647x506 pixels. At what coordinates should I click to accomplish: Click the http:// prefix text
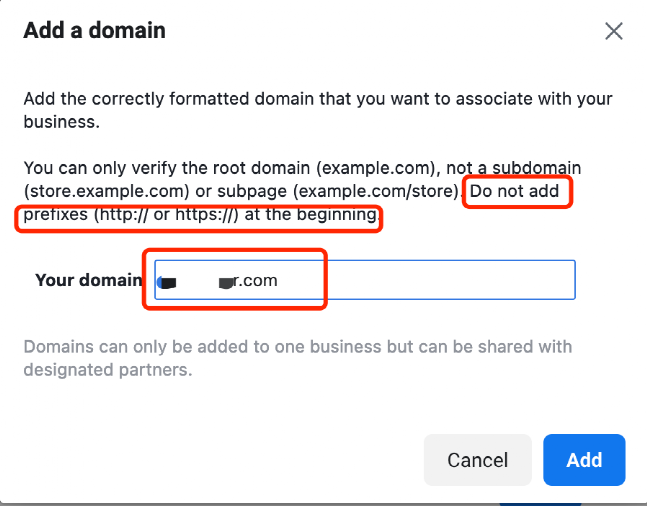point(123,214)
